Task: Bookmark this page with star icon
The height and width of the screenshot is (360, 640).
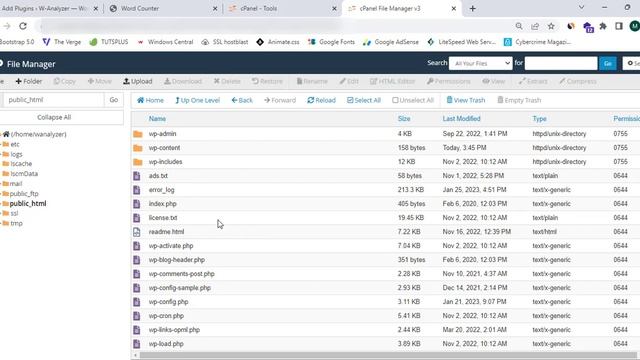Action: [x=551, y=26]
